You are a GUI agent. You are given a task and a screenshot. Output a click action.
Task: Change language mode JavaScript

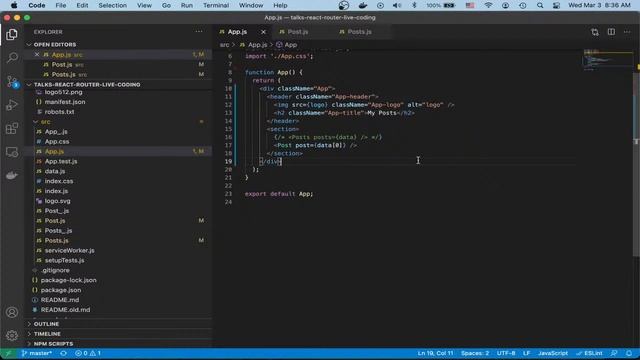click(x=553, y=353)
